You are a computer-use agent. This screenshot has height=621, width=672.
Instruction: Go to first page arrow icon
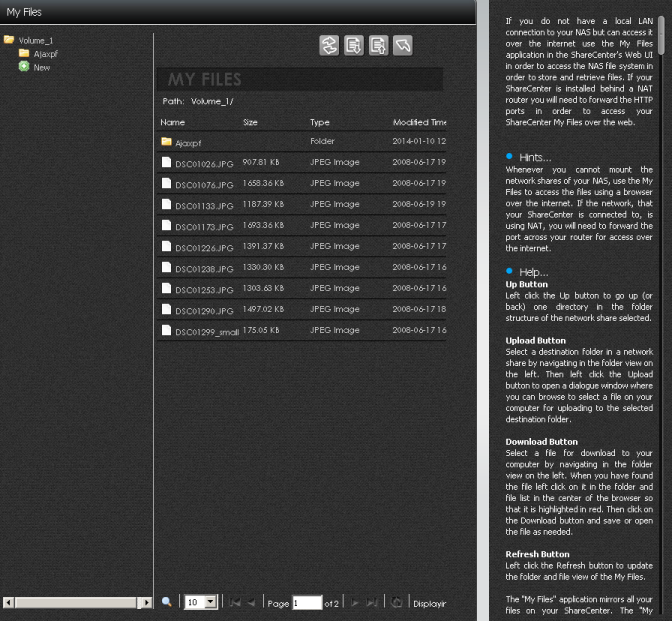click(x=234, y=603)
